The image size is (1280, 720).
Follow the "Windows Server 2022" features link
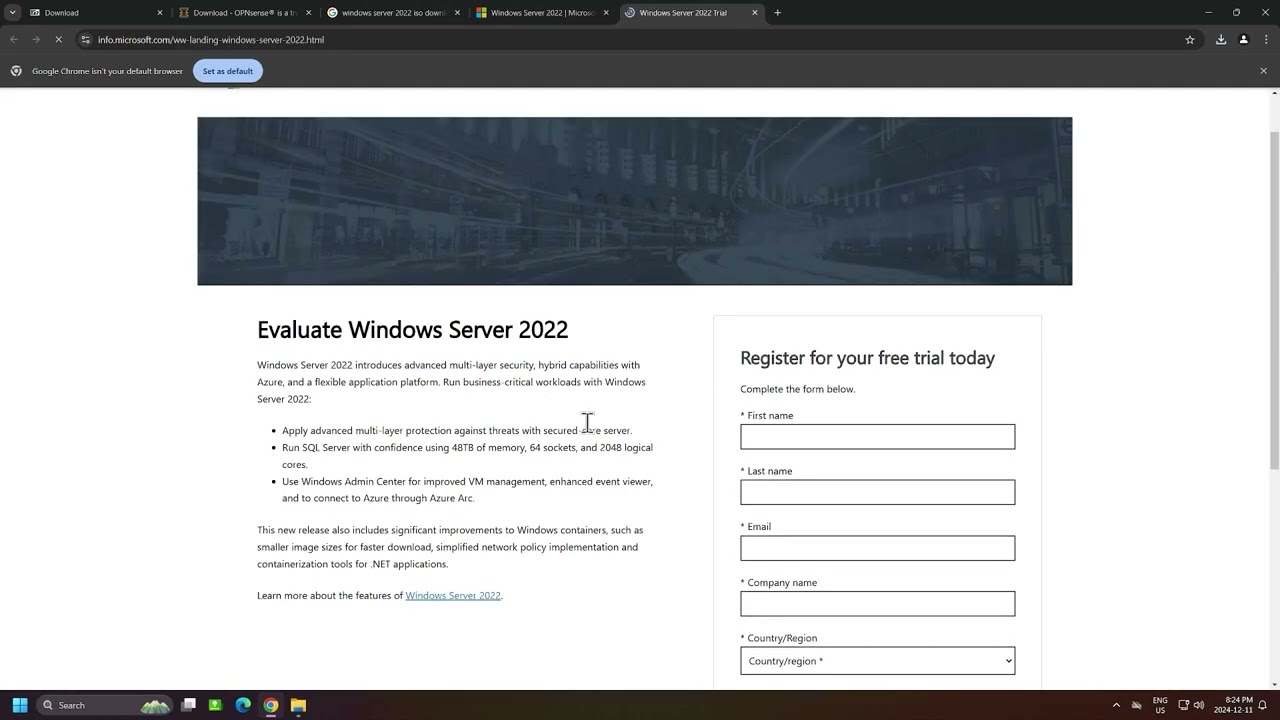tap(453, 596)
